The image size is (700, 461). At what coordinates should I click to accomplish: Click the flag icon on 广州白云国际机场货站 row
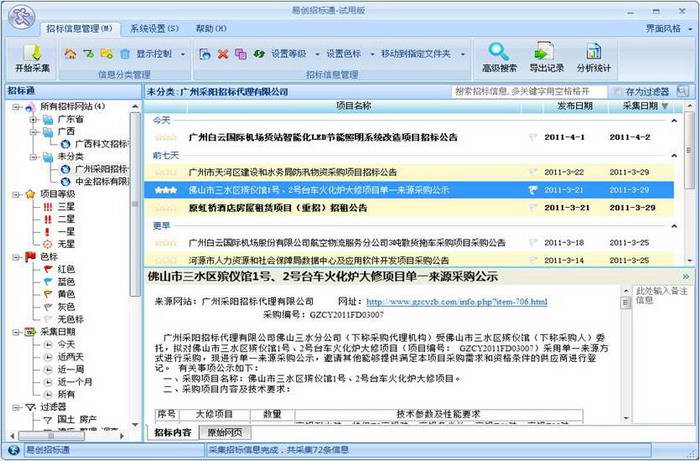click(533, 137)
